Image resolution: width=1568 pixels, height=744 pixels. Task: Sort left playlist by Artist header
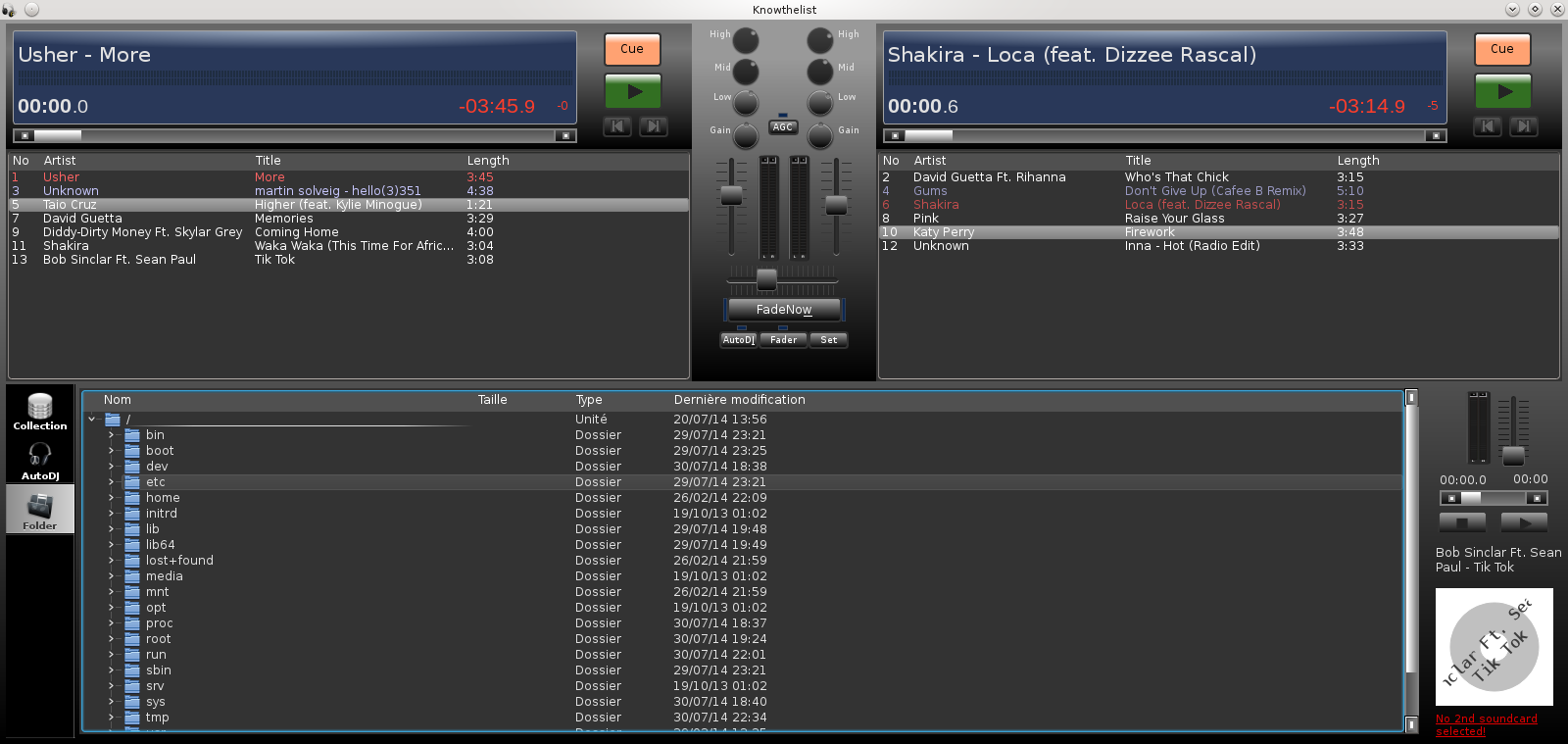pyautogui.click(x=60, y=161)
